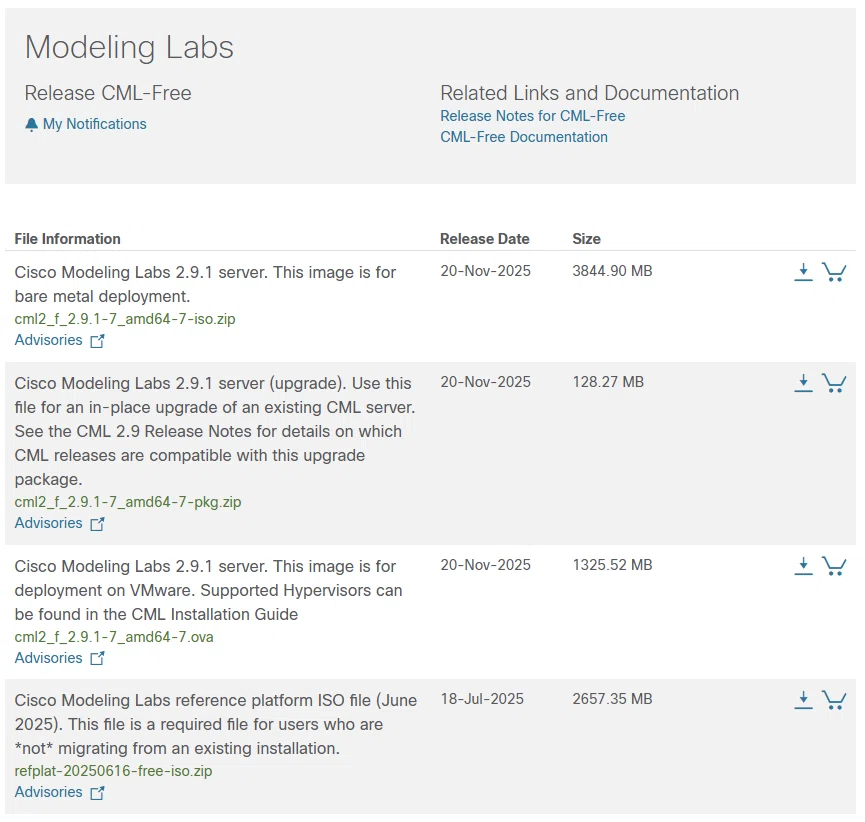Image resolution: width=865 pixels, height=822 pixels.
Task: View Advisories for the VMware OVA
Action: point(49,658)
